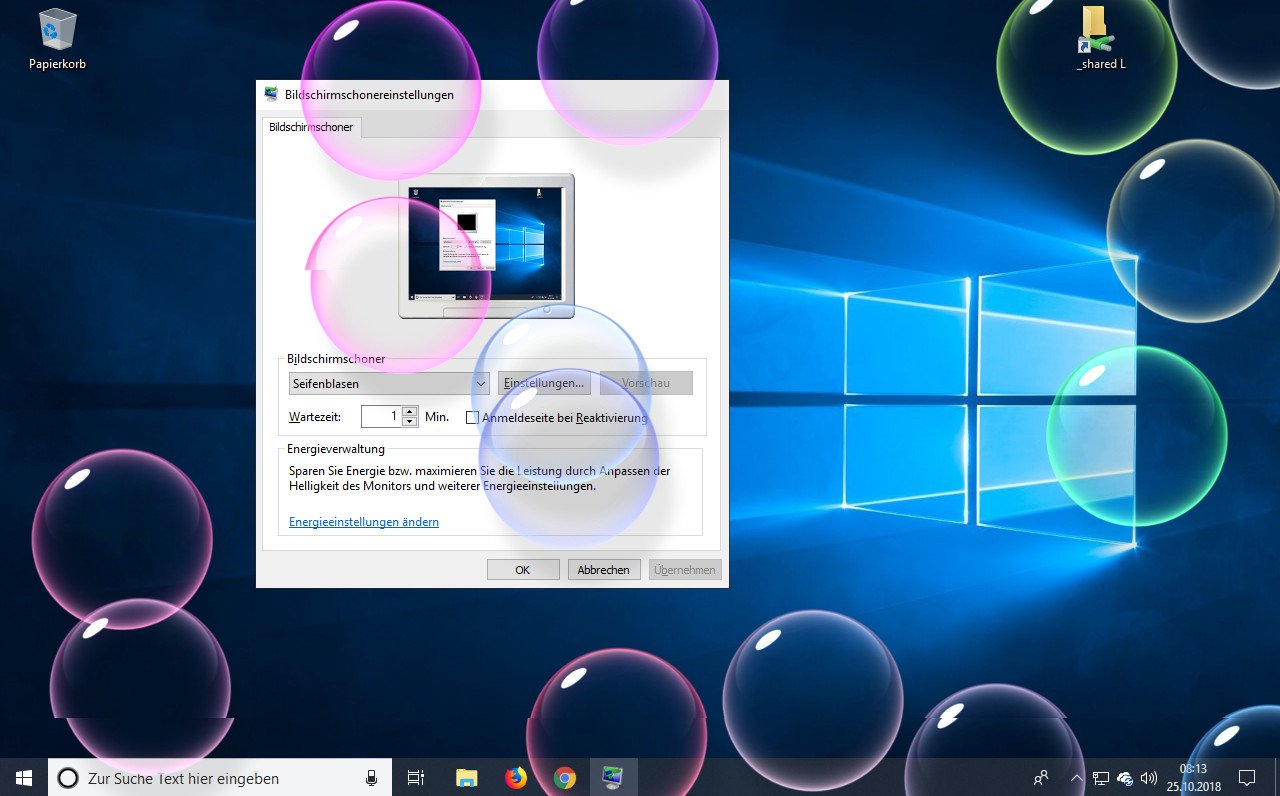This screenshot has width=1280, height=796.
Task: Increase Wartezeit with up arrow
Action: coord(409,411)
